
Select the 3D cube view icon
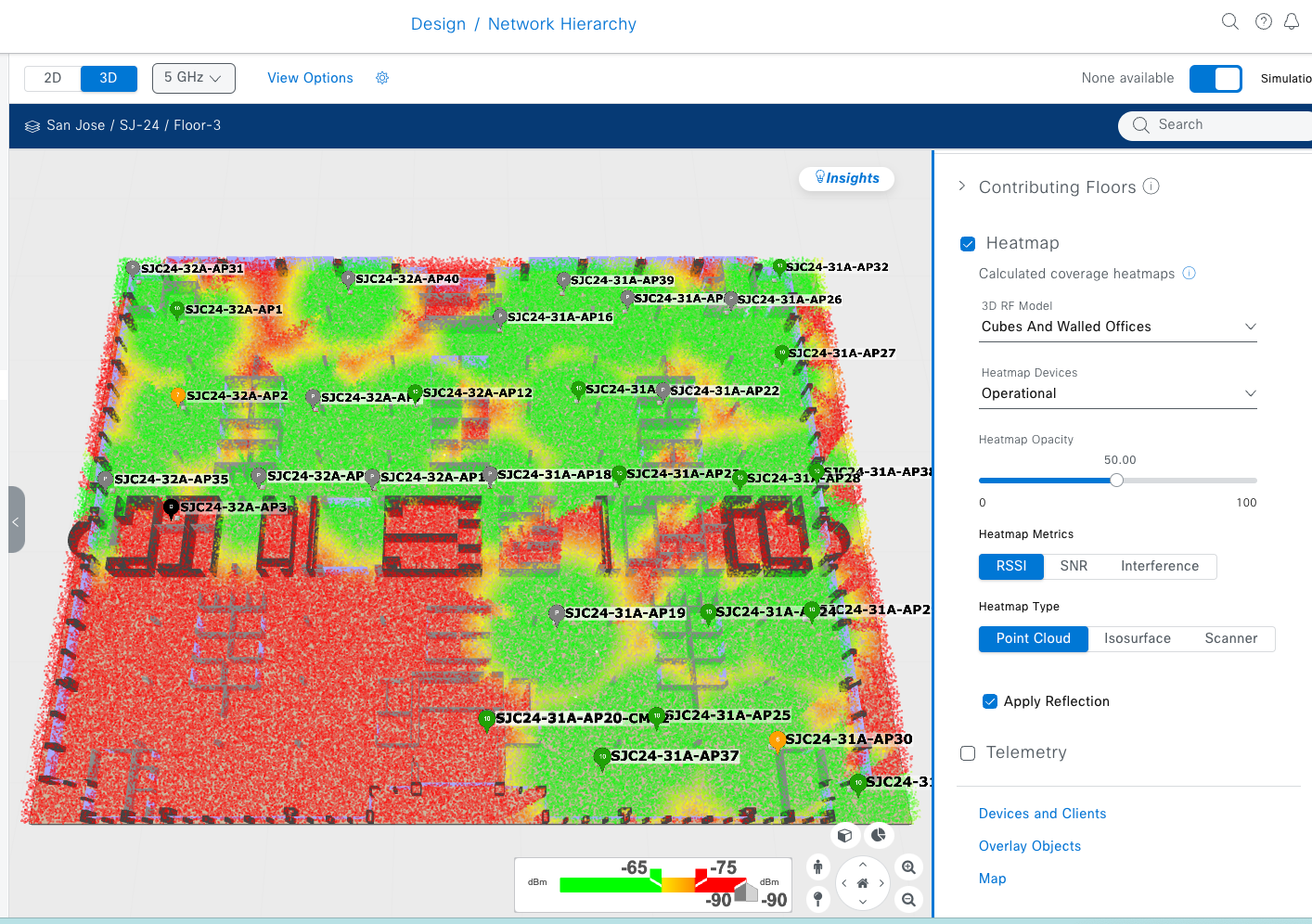(x=845, y=835)
